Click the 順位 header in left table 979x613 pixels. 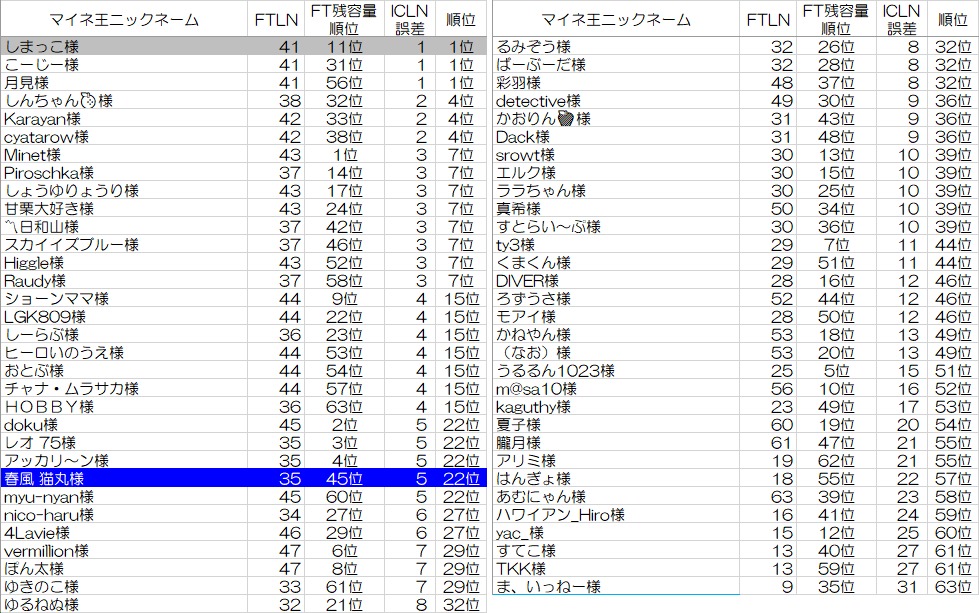460,20
